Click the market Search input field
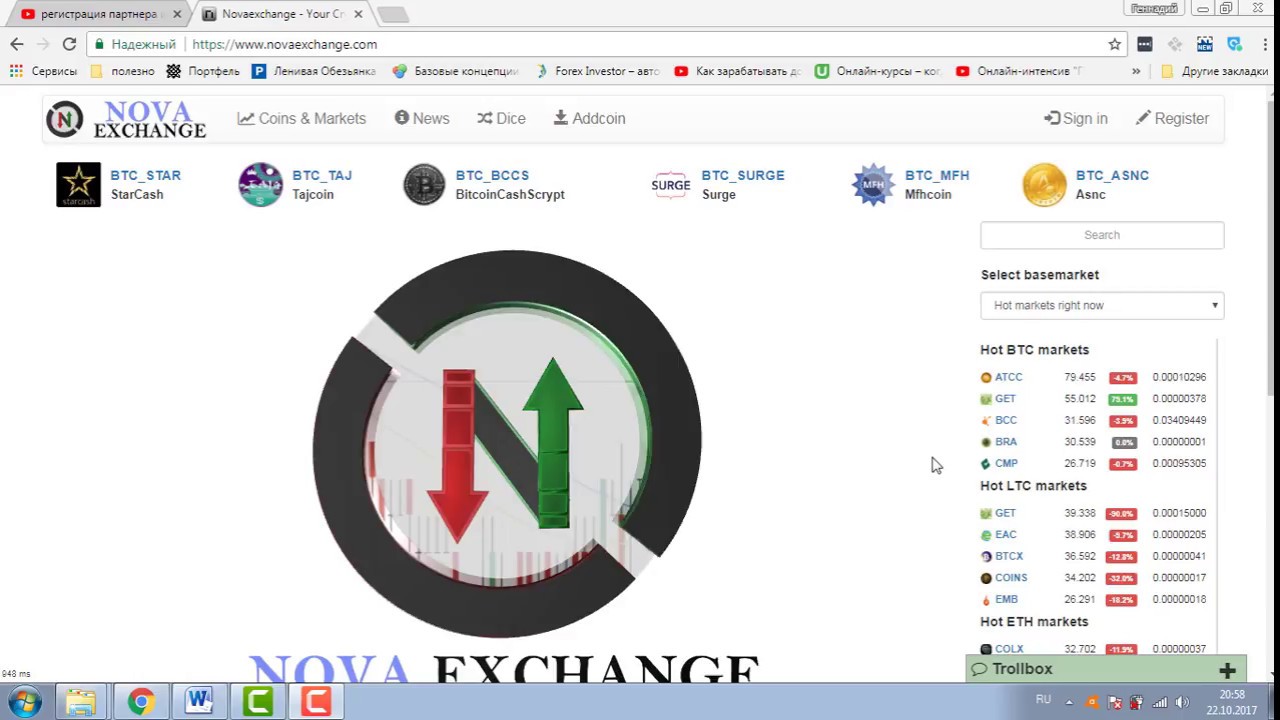 click(x=1102, y=235)
